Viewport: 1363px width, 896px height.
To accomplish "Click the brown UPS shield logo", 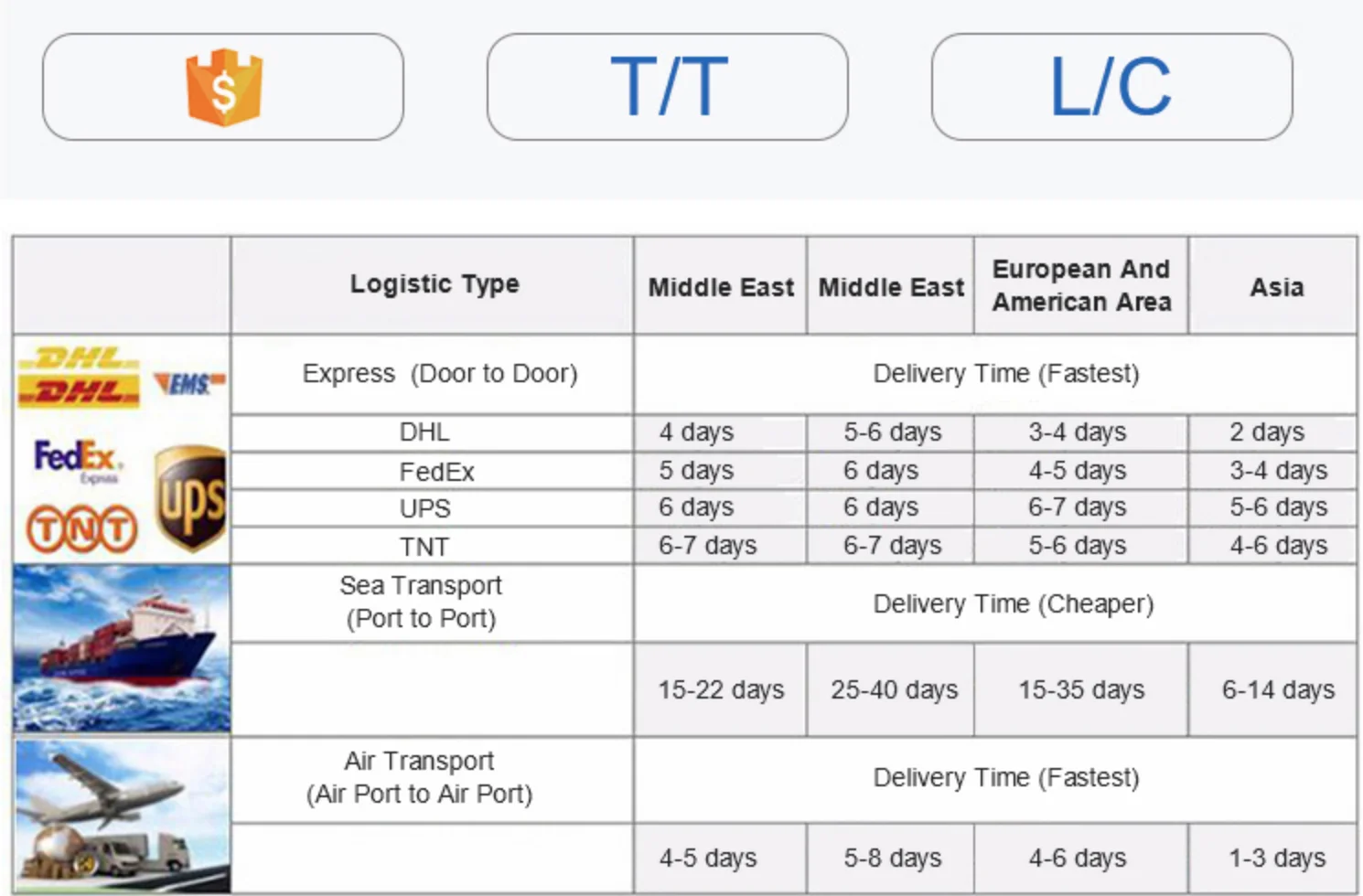I will point(190,499).
